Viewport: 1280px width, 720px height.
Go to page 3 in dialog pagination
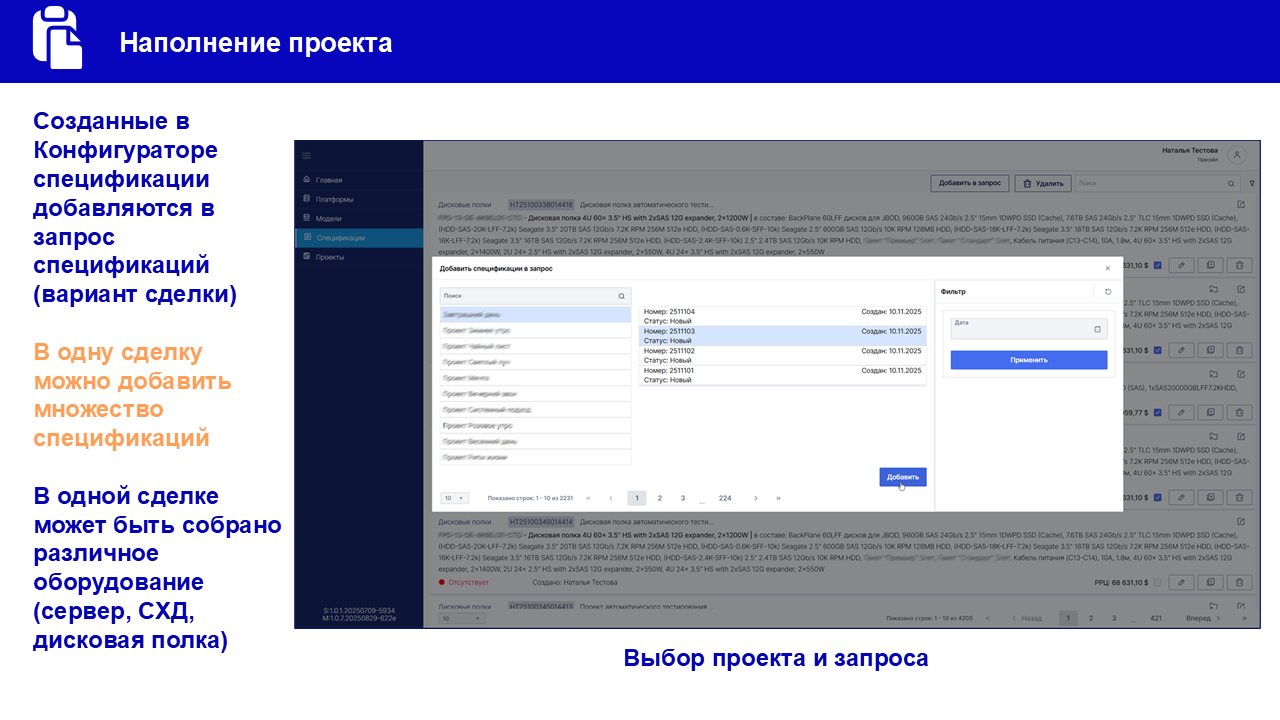(x=683, y=498)
